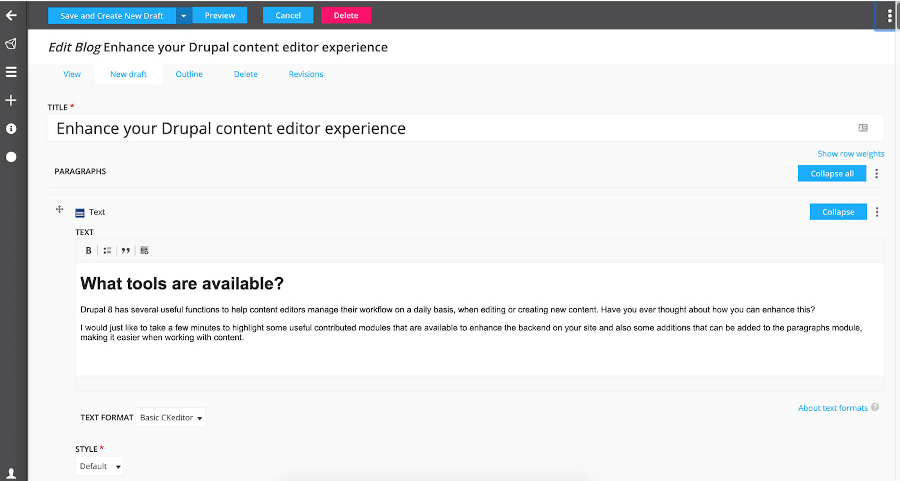Open the Style dropdown set to Default

pyautogui.click(x=101, y=466)
